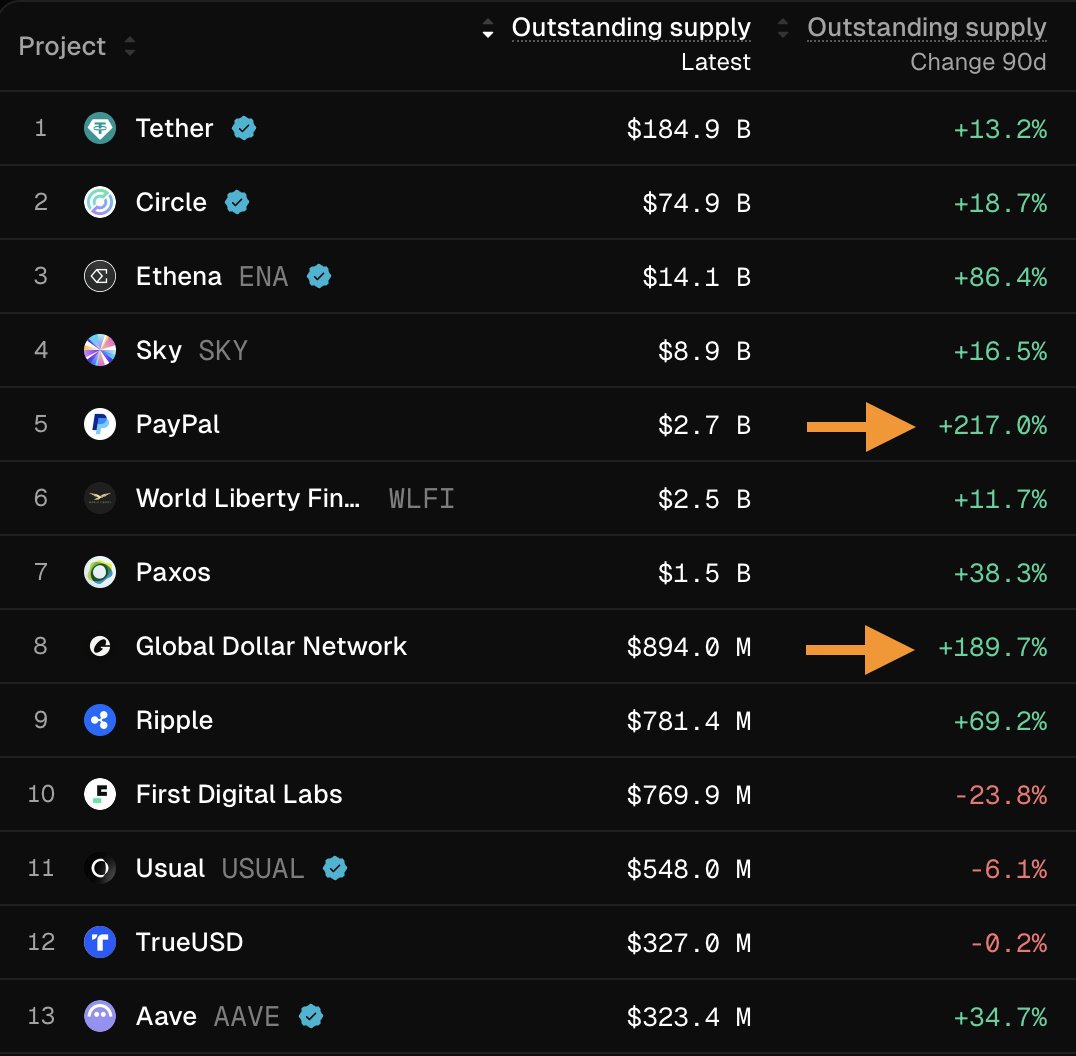This screenshot has width=1076, height=1056.
Task: Click the Circle logo icon
Action: (100, 203)
